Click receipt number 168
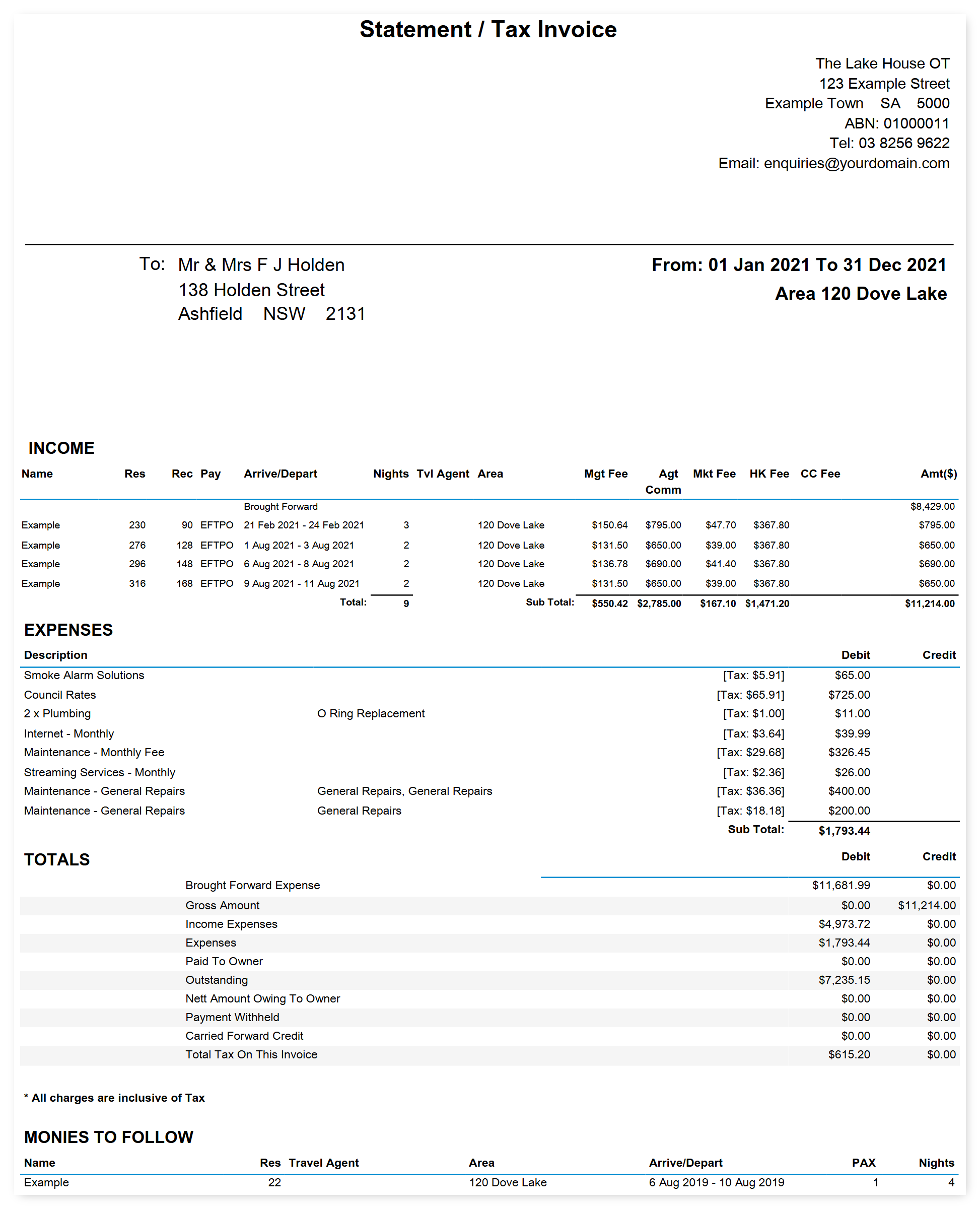Viewport: 980px width, 1209px height. (x=184, y=583)
